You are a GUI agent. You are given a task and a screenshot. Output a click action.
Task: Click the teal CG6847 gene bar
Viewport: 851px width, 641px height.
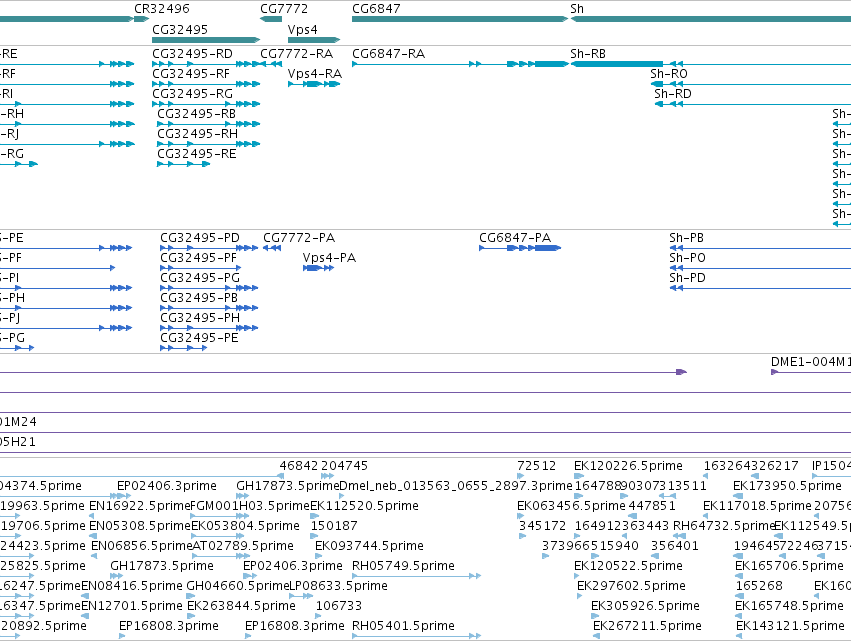pos(460,19)
